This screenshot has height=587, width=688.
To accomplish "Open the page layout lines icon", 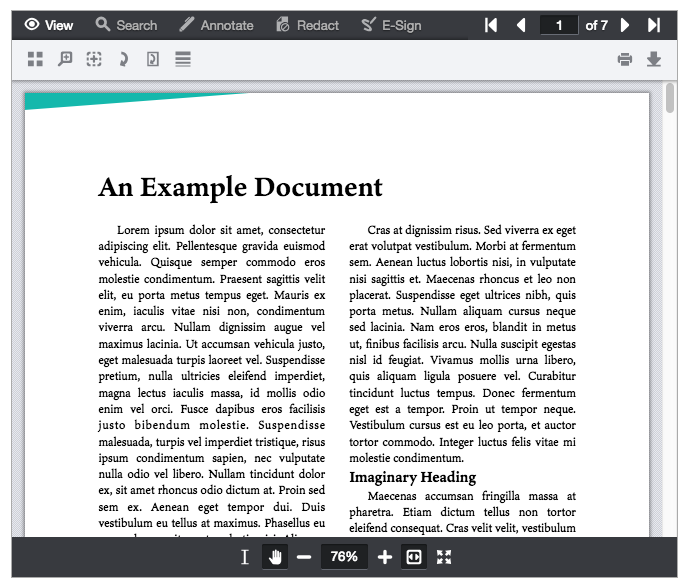I will point(183,60).
